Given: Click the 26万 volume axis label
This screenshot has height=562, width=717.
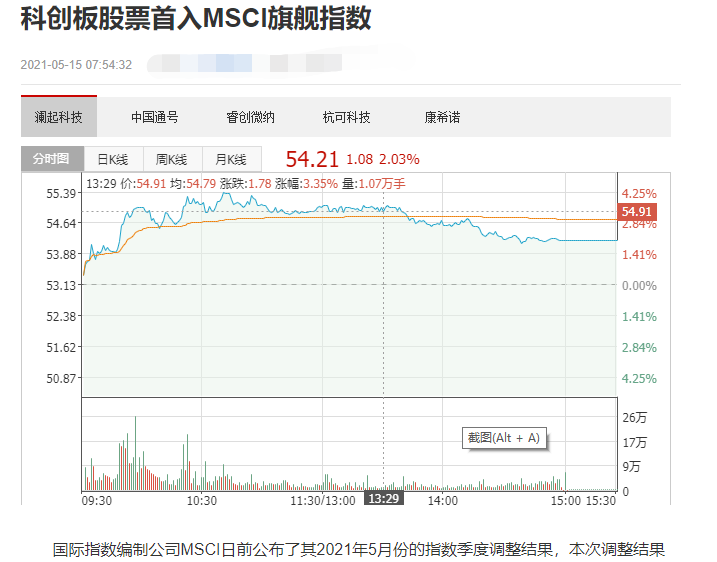Looking at the screenshot, I should click(635, 417).
